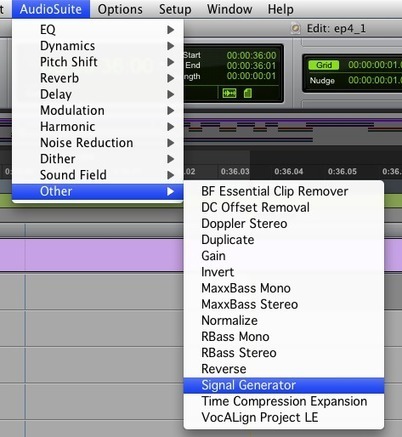This screenshot has height=437, width=402.
Task: Choose Reverse plug-in
Action: (x=284, y=369)
